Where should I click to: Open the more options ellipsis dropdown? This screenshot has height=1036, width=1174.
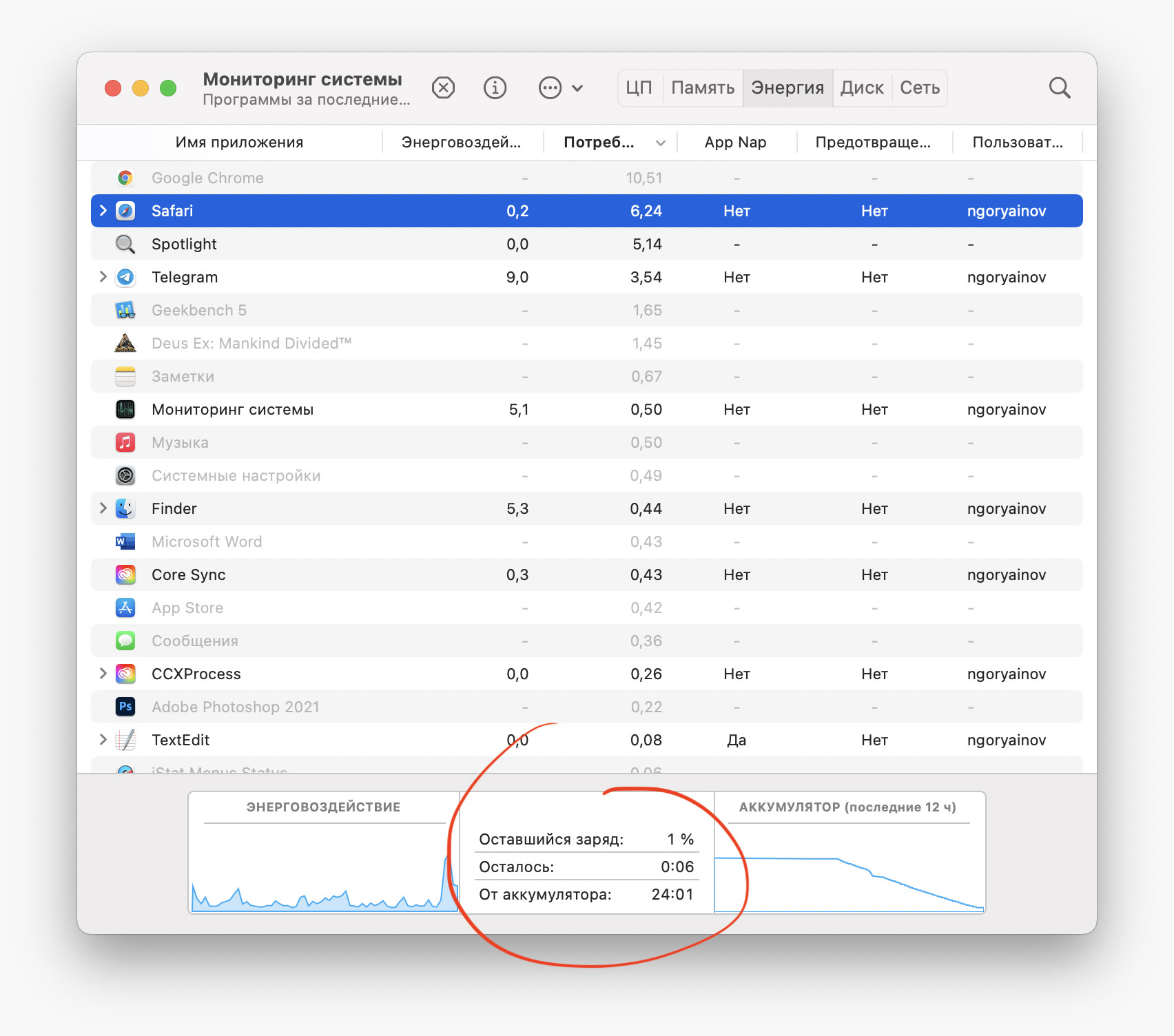560,88
